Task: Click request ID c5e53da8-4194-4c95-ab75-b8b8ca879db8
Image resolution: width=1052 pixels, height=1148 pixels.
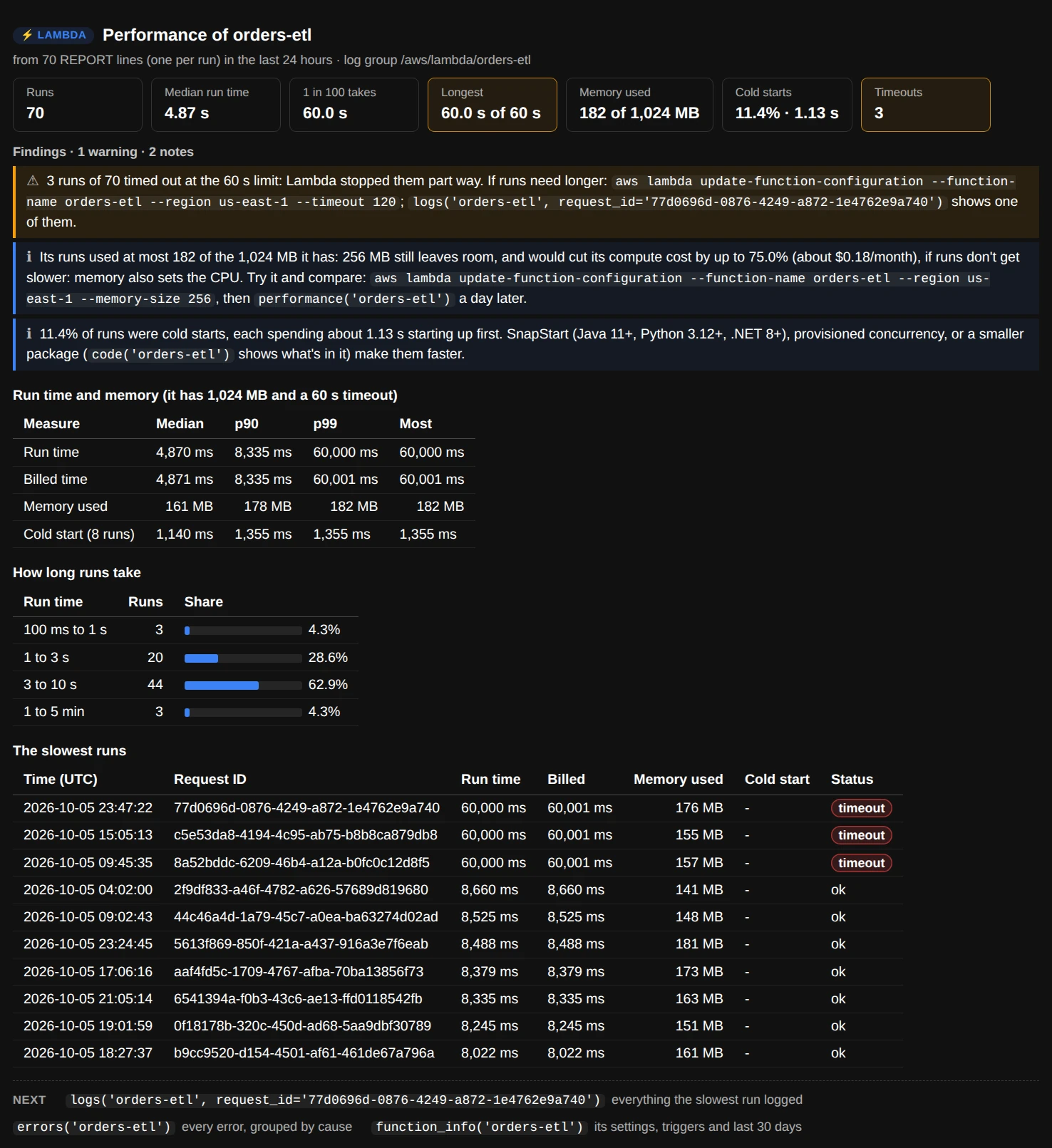Action: pyautogui.click(x=306, y=835)
